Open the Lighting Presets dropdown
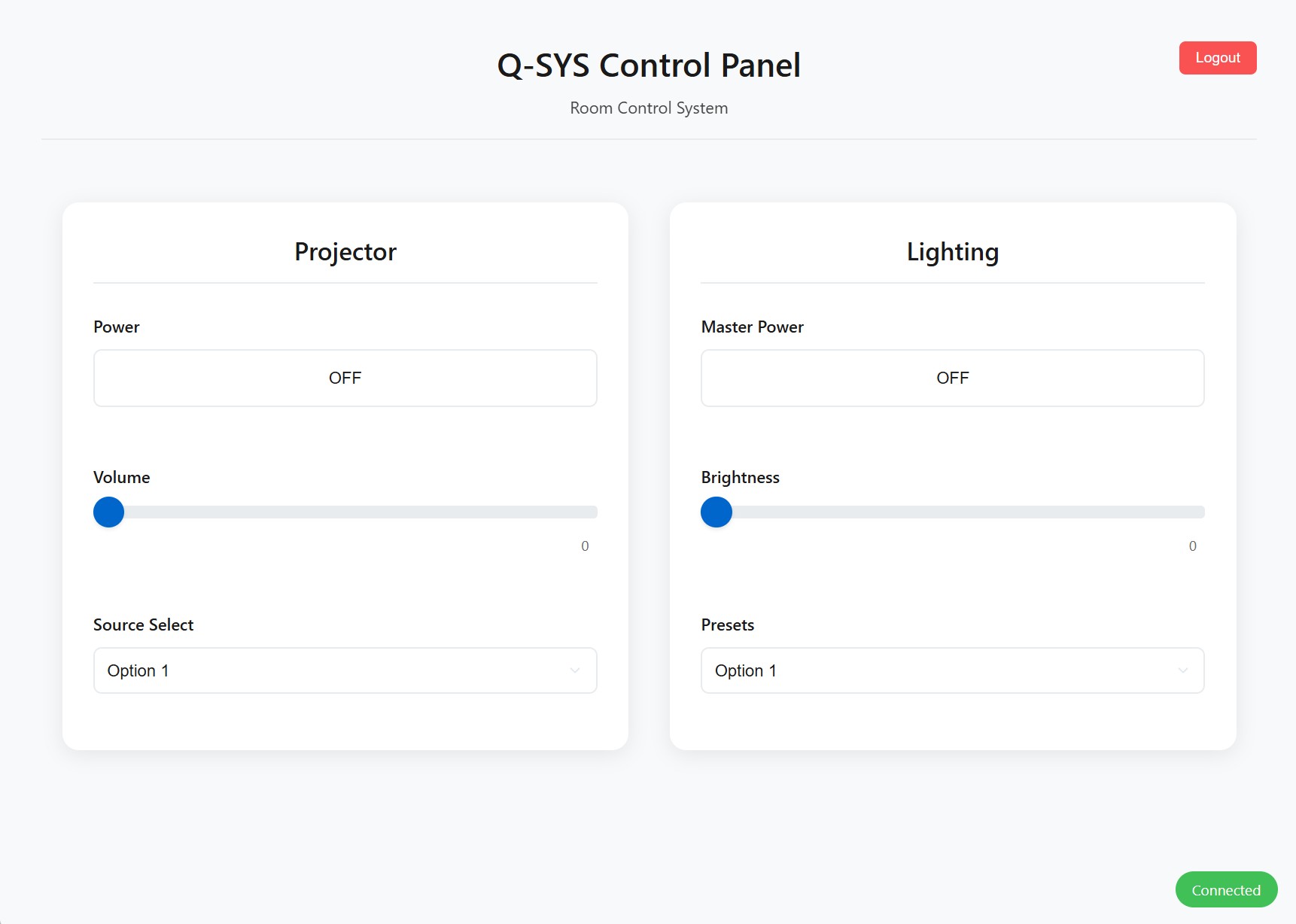 (x=952, y=670)
